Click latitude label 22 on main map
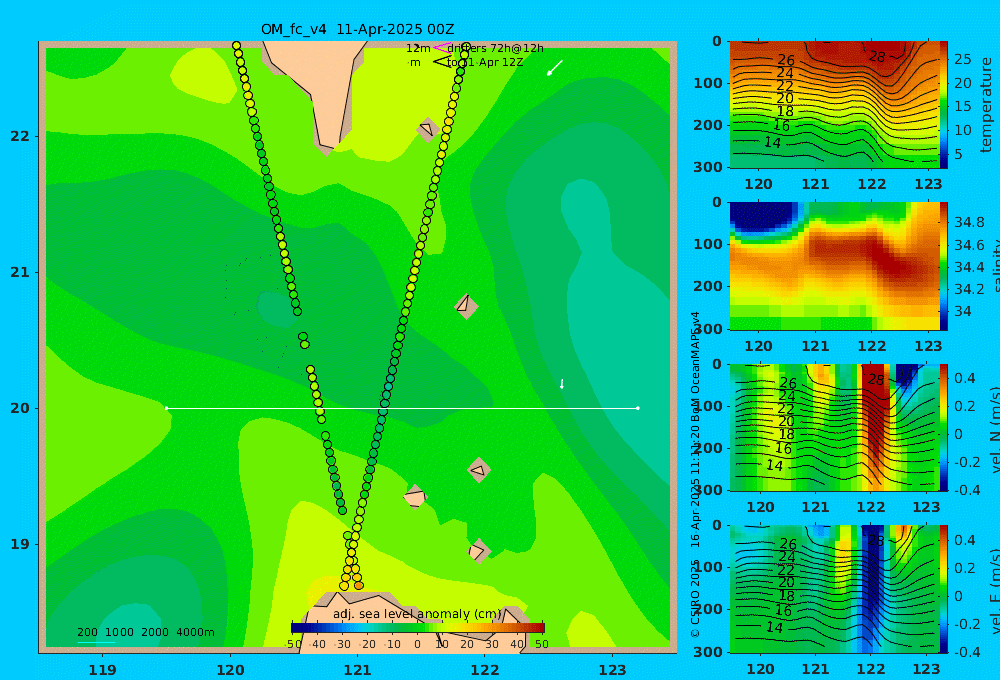 [20, 136]
